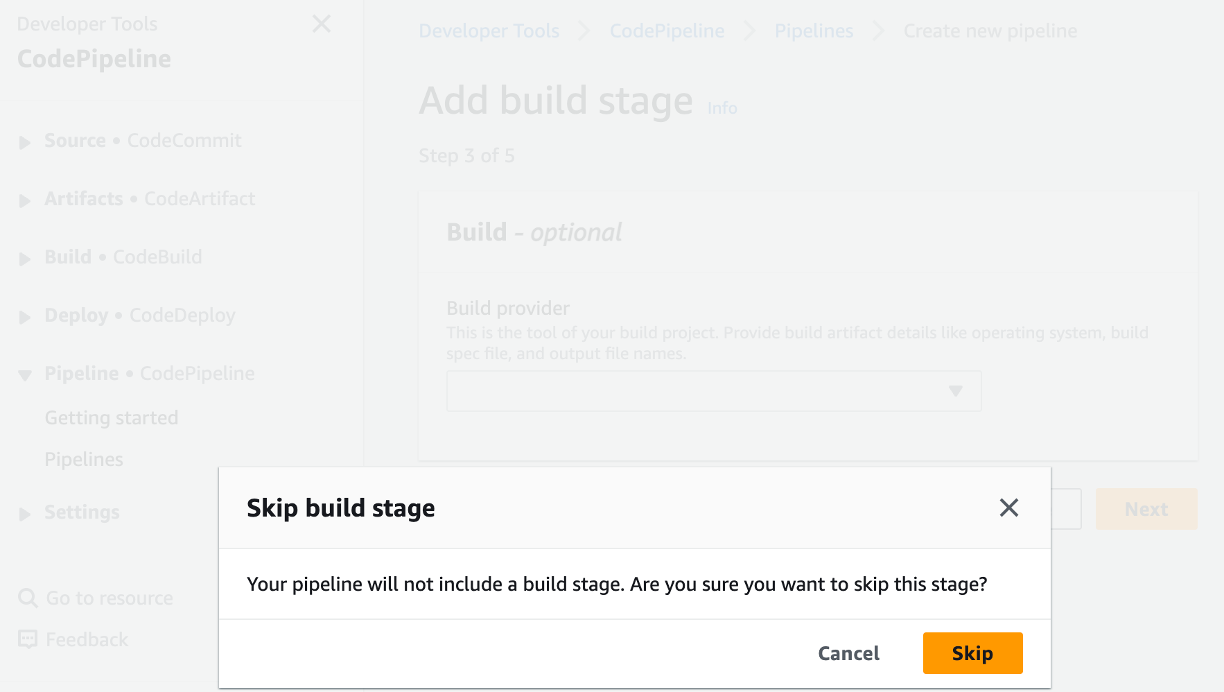Open the Build provider dropdown
This screenshot has width=1224, height=692.
pyautogui.click(x=714, y=391)
